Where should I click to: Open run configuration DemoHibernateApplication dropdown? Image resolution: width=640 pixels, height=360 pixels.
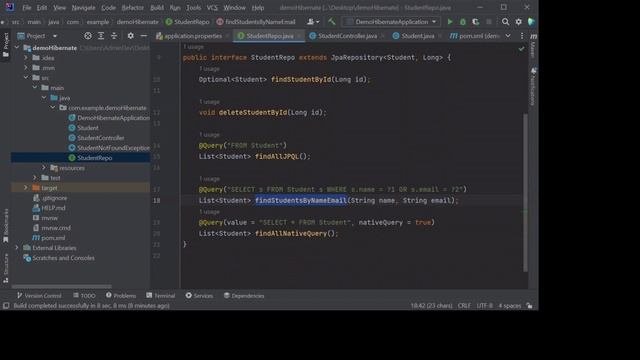[x=391, y=22]
